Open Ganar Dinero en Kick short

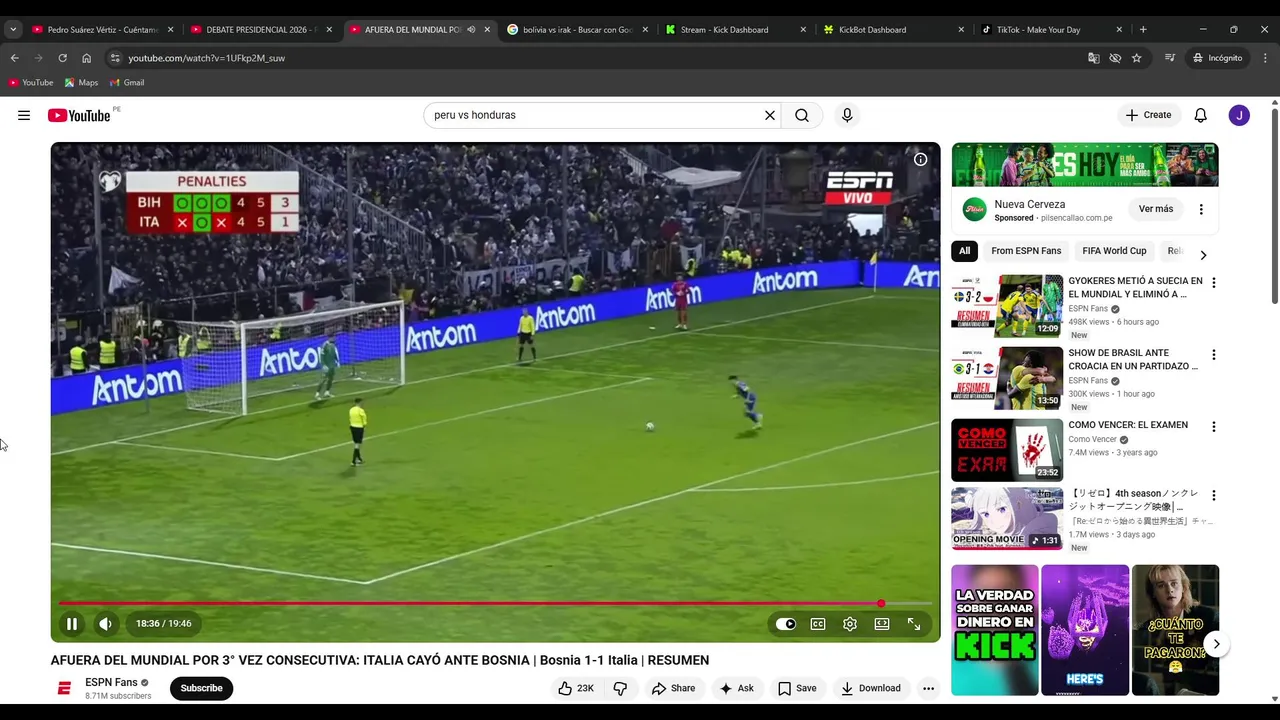995,630
